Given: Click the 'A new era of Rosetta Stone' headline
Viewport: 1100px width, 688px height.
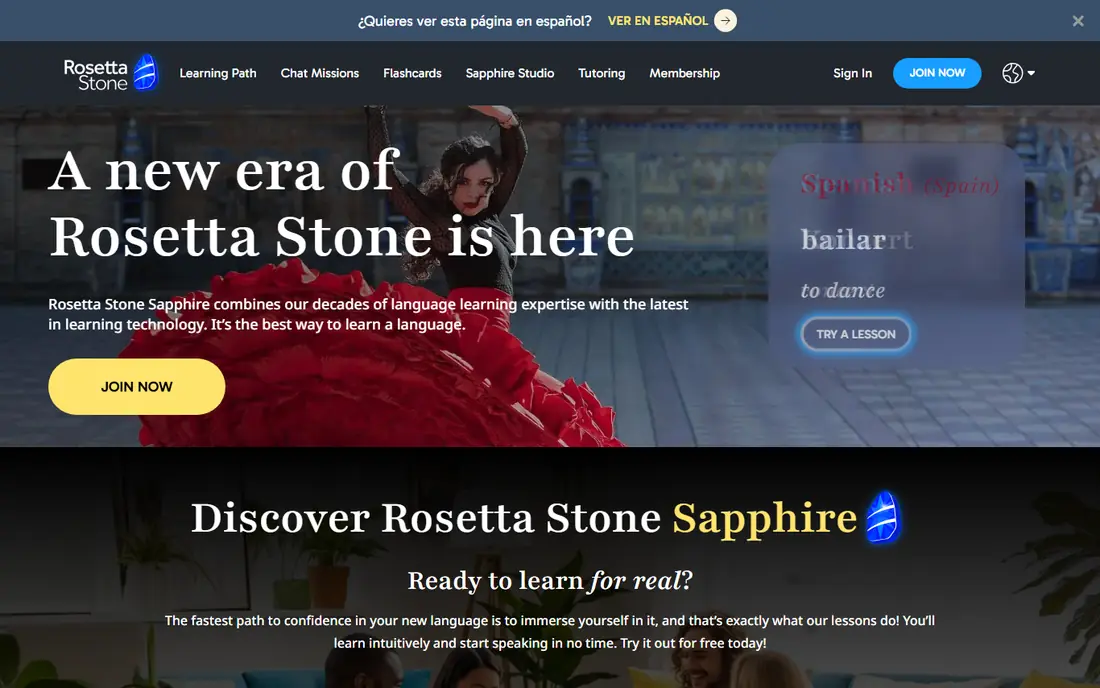Looking at the screenshot, I should click(341, 204).
